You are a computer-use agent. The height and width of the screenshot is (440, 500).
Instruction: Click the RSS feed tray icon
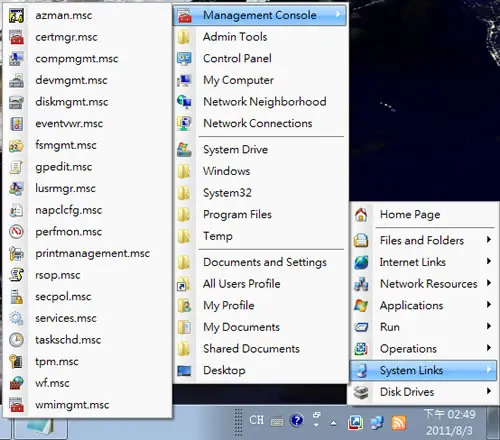click(x=399, y=423)
